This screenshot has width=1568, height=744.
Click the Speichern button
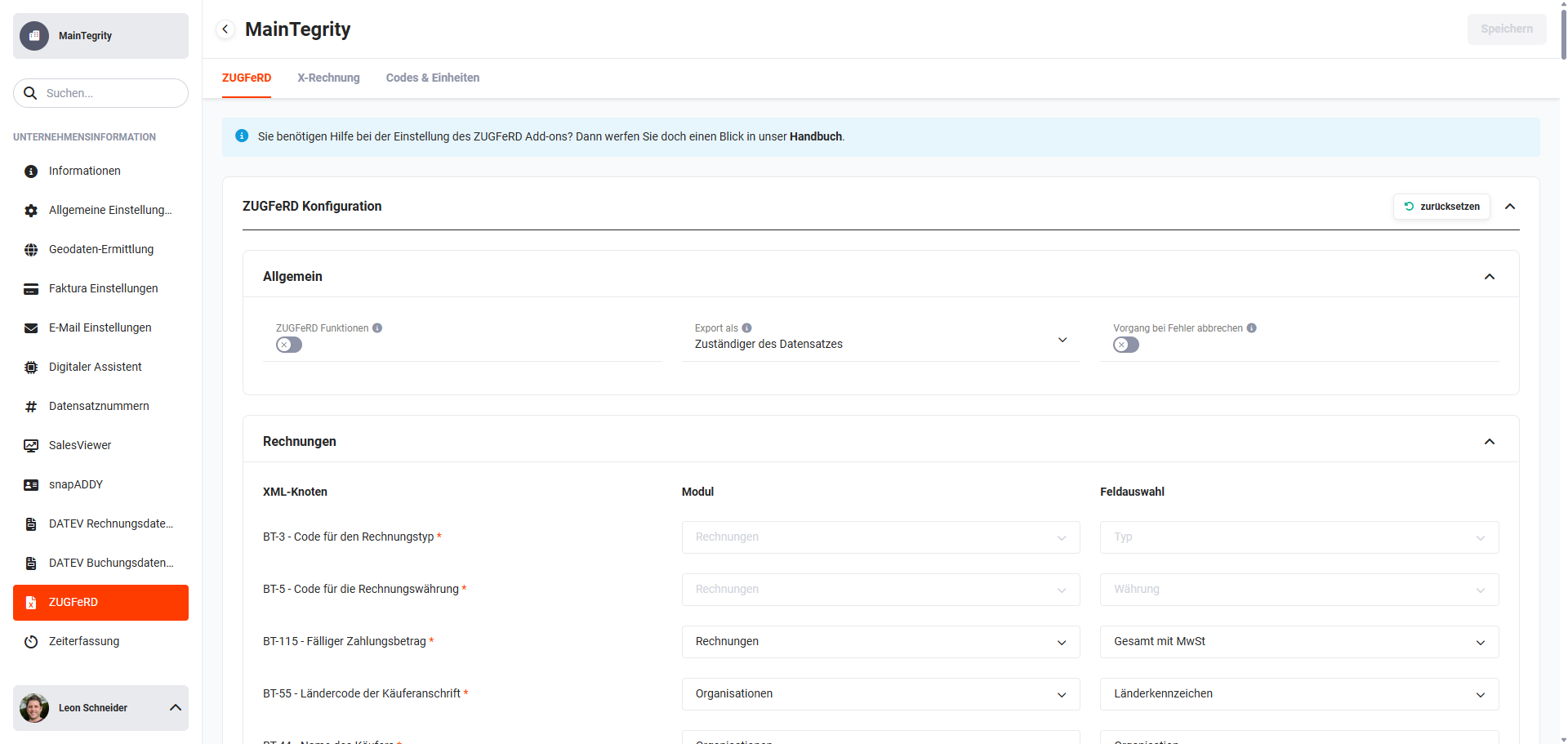(1507, 29)
